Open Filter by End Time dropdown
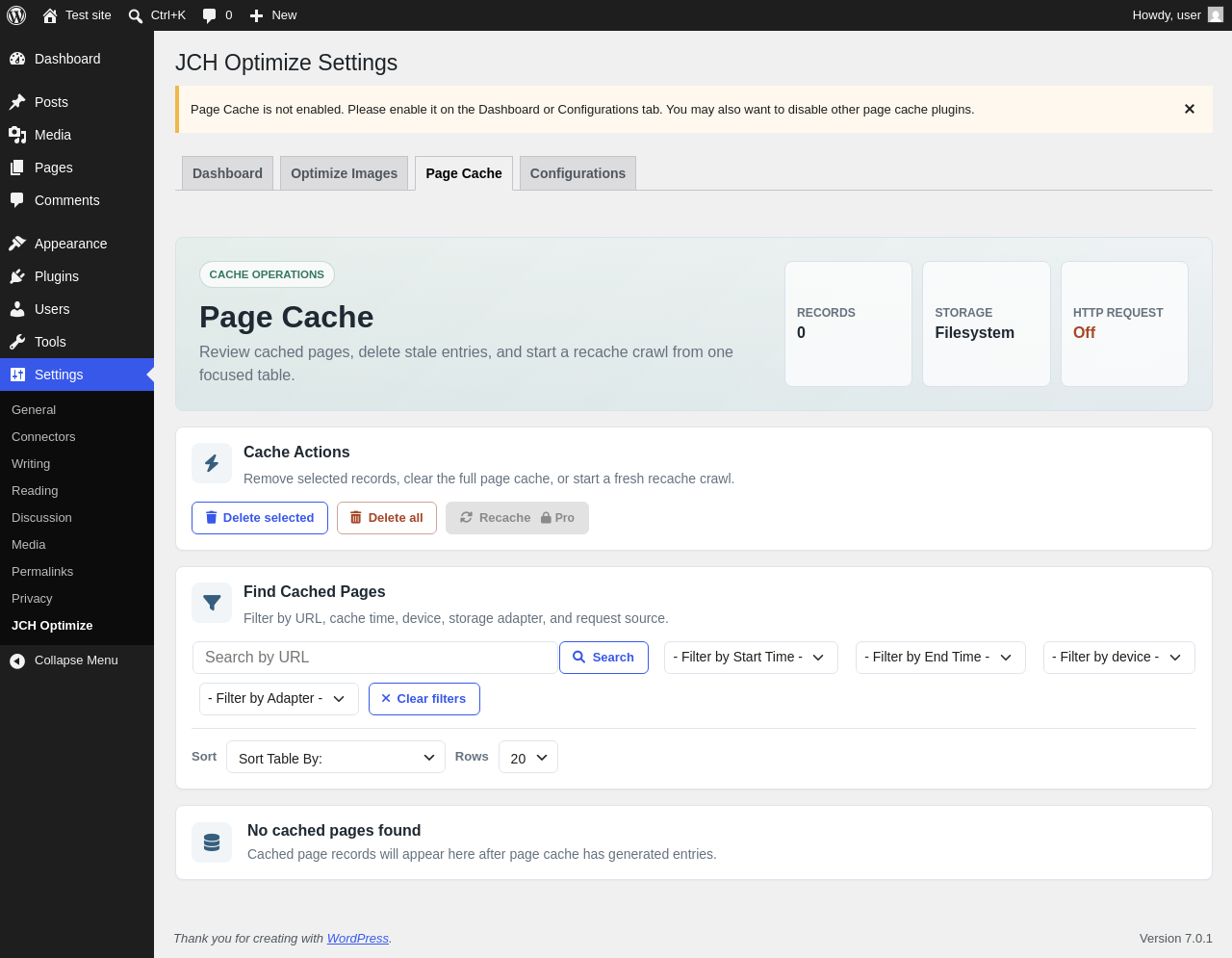Screen dimensions: 1232x958 click(940, 658)
